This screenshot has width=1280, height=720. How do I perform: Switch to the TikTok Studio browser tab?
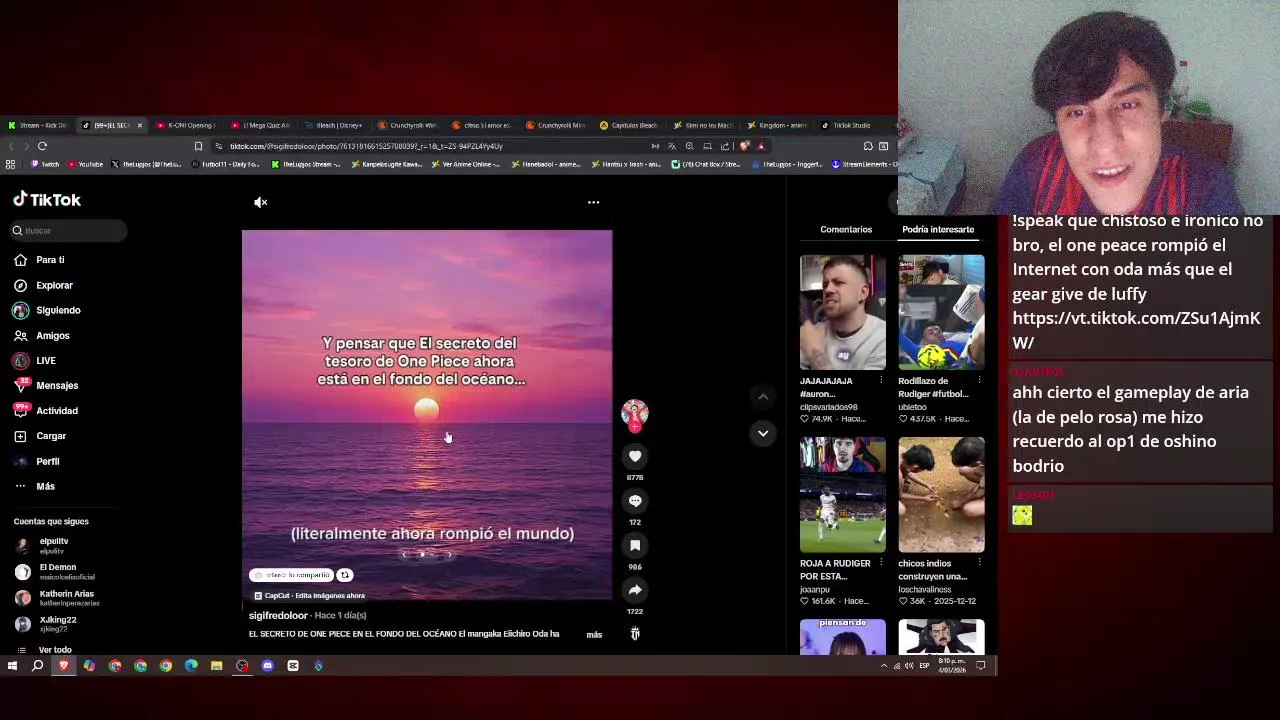click(851, 125)
